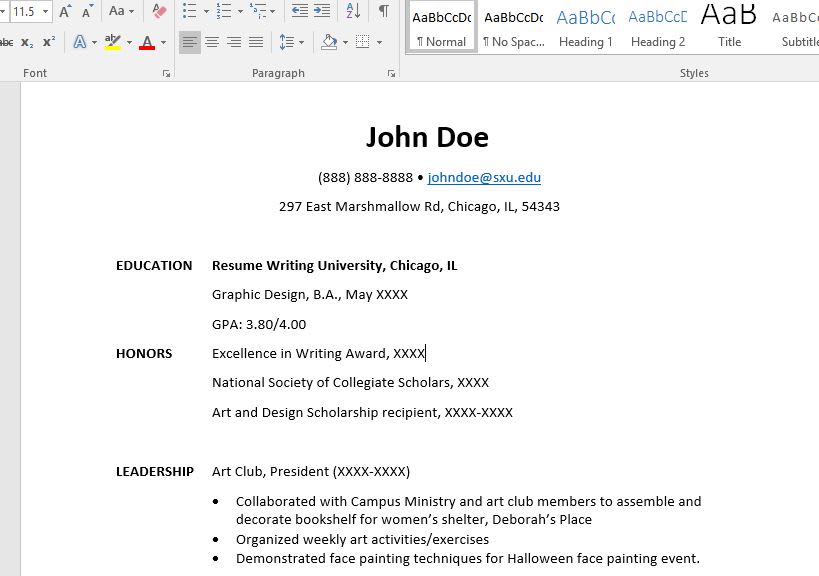Viewport: 819px width, 576px height.
Task: Click the John Doe name heading
Action: coord(427,137)
